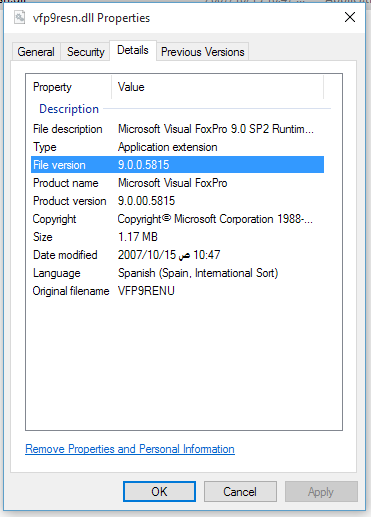The image size is (371, 517).
Task: Select the Details tab
Action: click(x=133, y=50)
